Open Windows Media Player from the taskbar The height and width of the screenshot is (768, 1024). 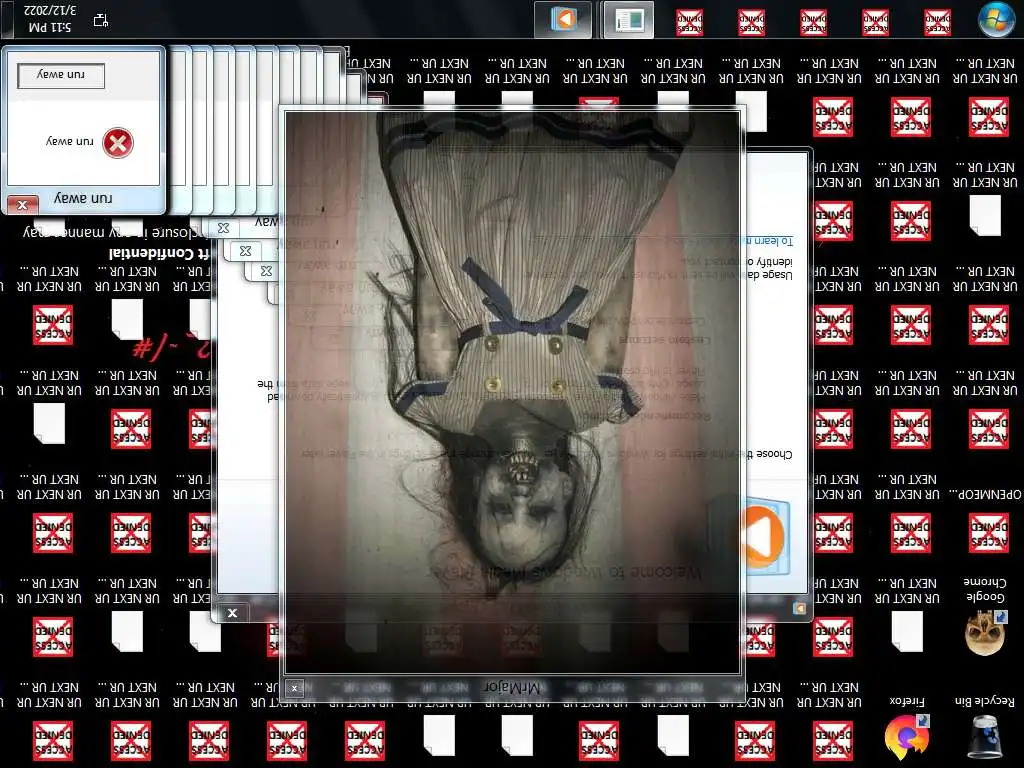click(563, 20)
